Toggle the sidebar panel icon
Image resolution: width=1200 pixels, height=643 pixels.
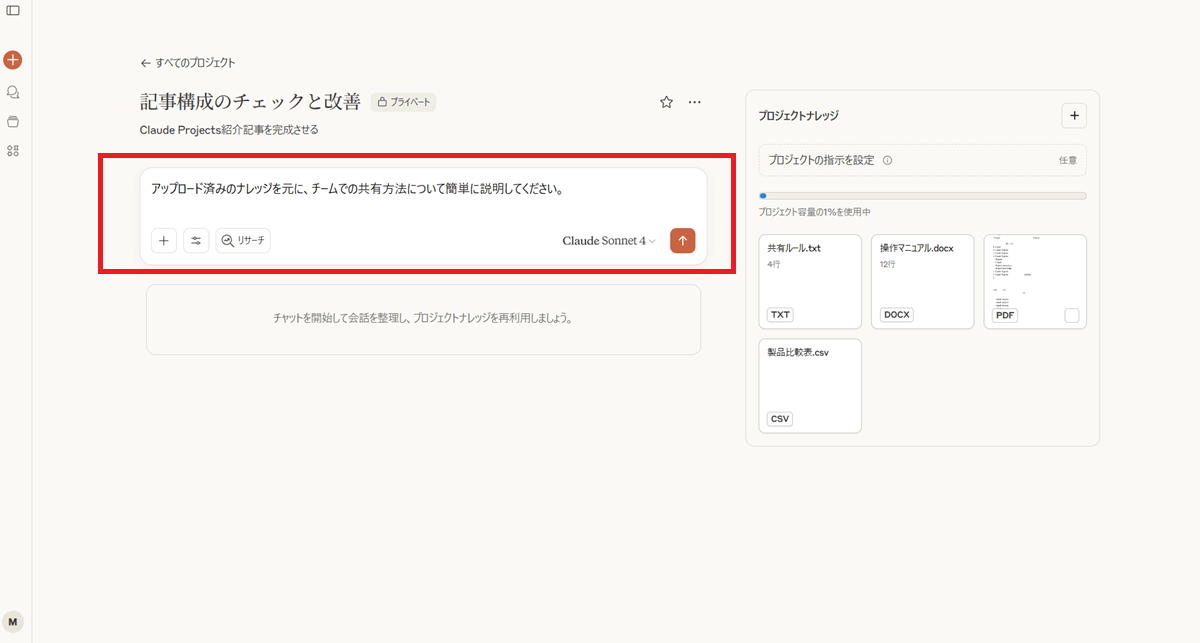tap(13, 10)
